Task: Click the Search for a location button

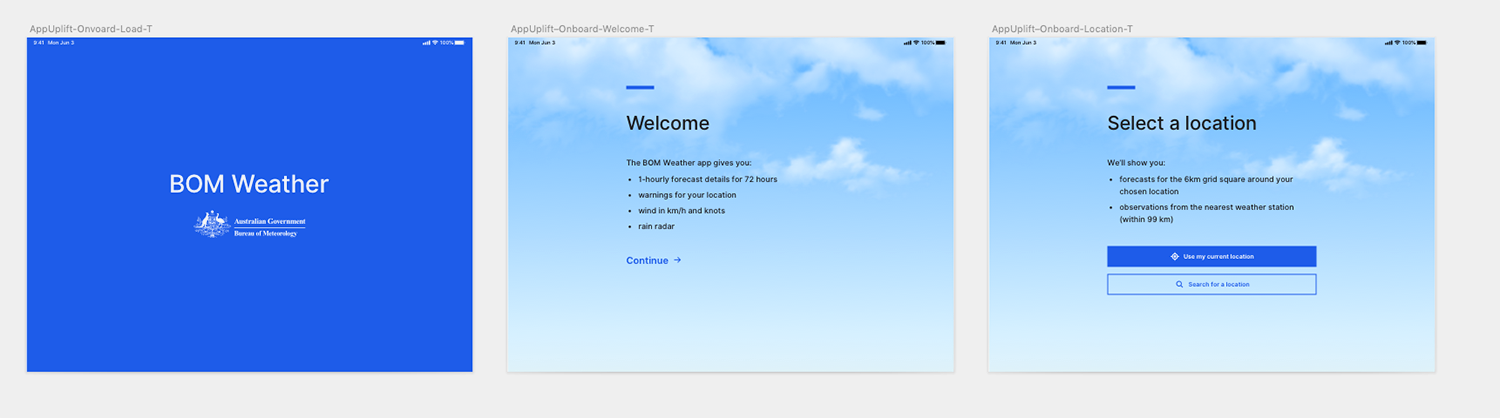Action: pyautogui.click(x=1211, y=284)
